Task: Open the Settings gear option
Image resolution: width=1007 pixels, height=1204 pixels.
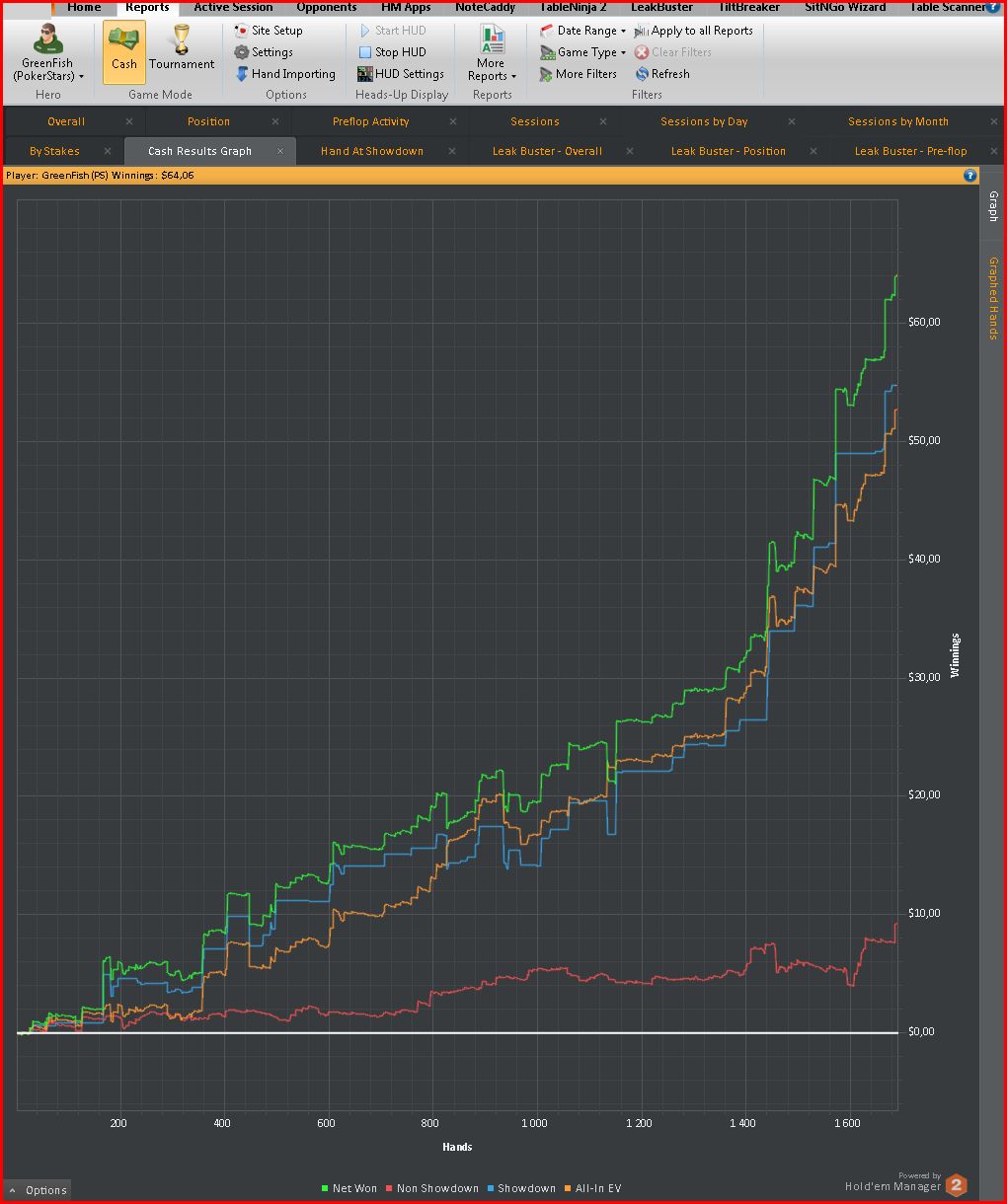Action: pyautogui.click(x=264, y=52)
